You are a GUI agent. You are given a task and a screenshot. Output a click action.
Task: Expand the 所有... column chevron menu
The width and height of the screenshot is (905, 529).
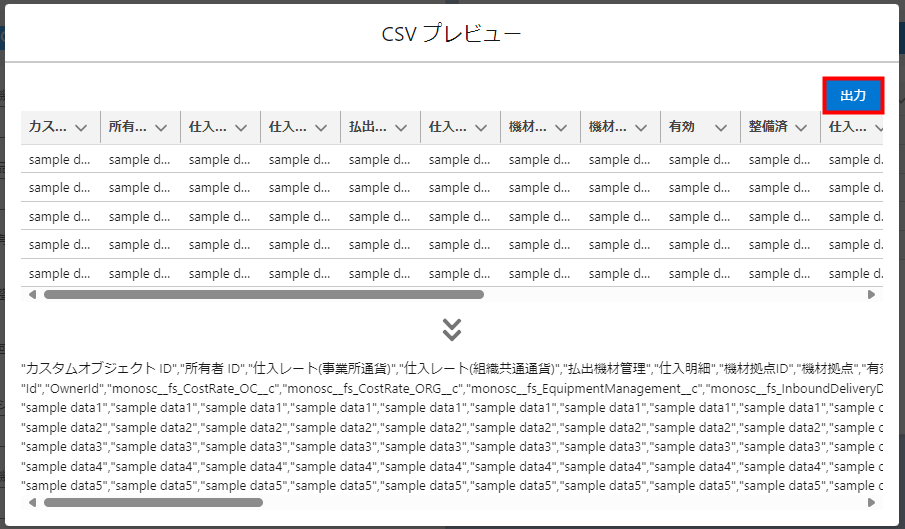161,128
